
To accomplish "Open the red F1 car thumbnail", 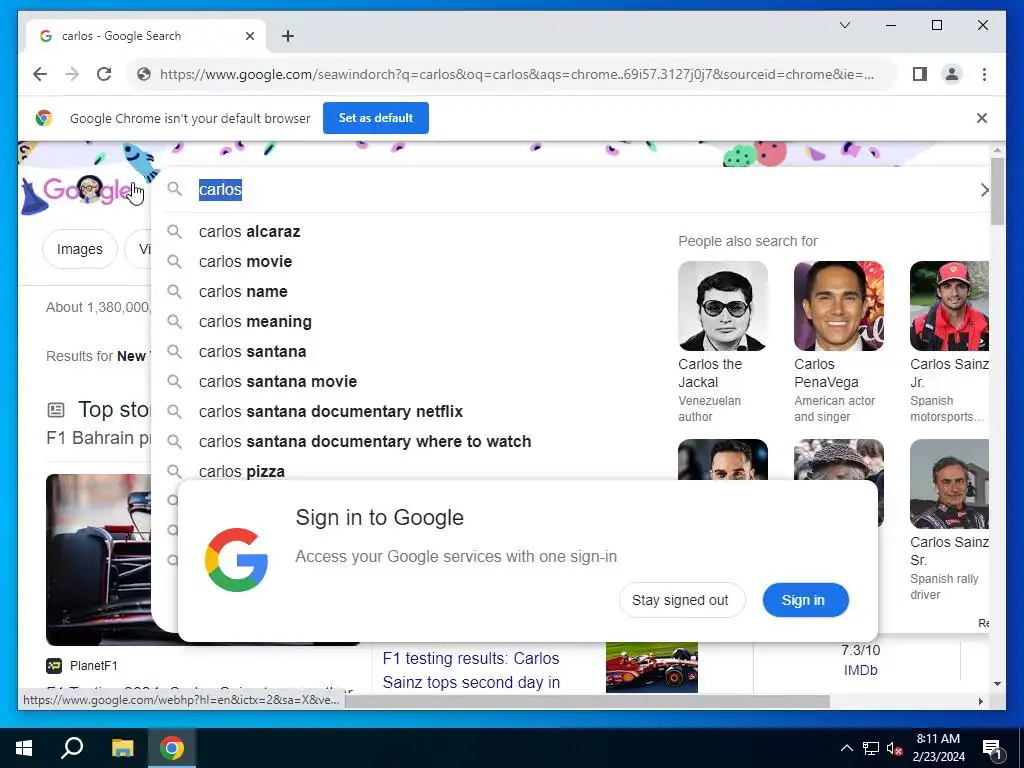I will coord(652,667).
